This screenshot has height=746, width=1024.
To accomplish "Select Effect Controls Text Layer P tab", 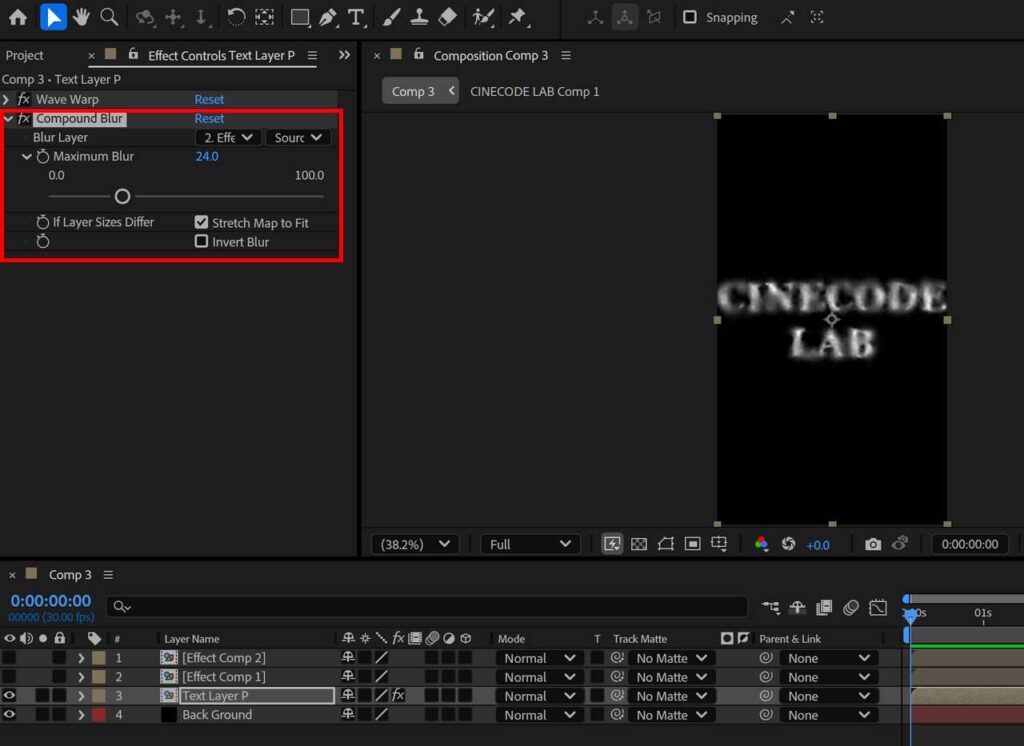I will (x=221, y=56).
